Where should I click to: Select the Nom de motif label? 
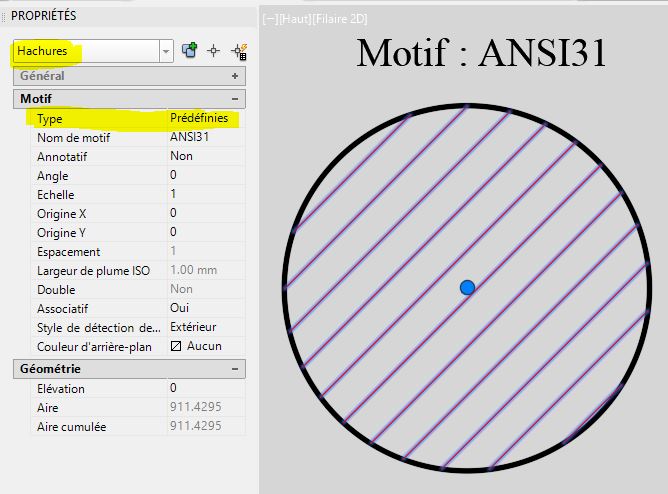(74, 138)
